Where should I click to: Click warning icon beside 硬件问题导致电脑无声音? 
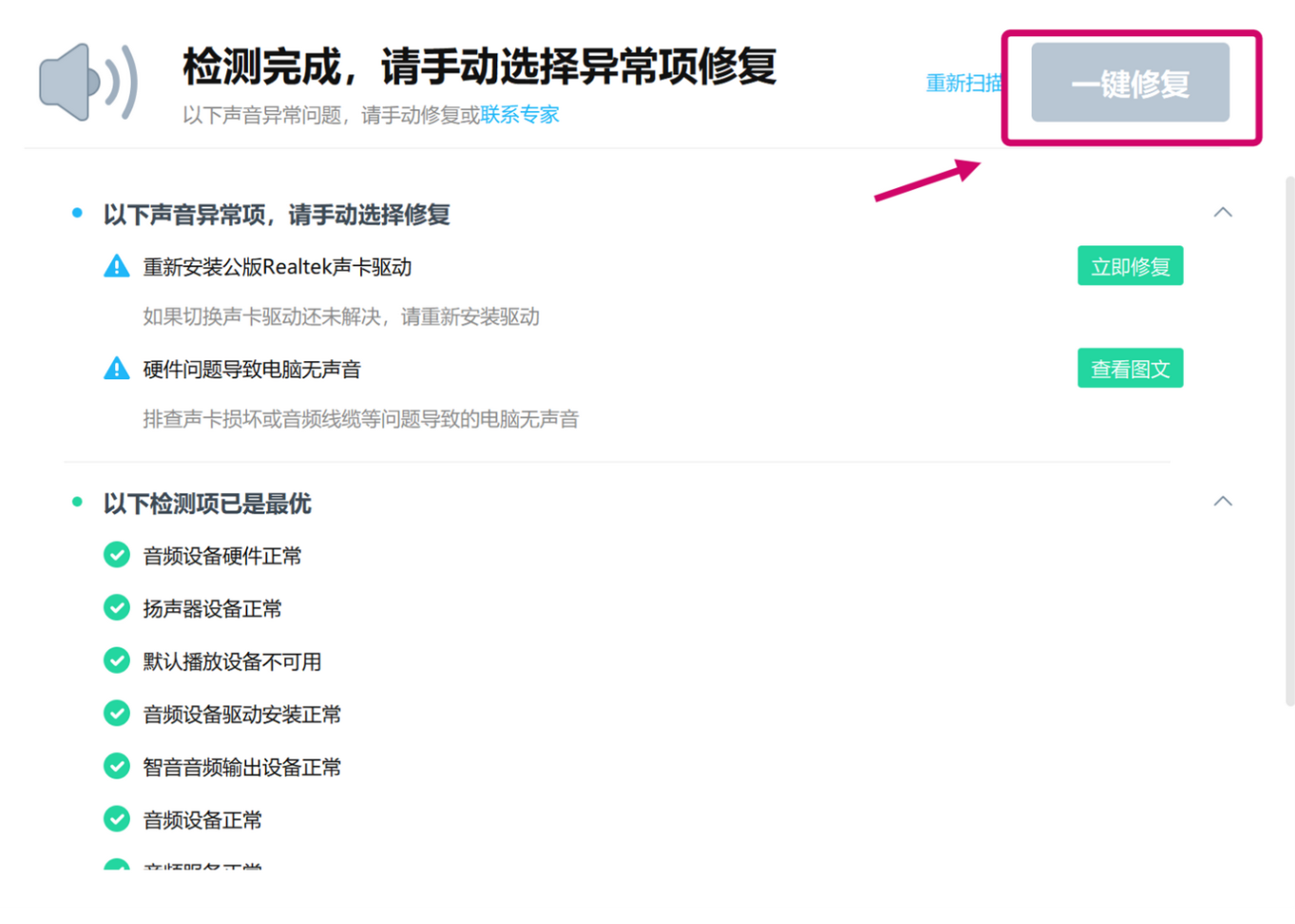pyautogui.click(x=117, y=368)
